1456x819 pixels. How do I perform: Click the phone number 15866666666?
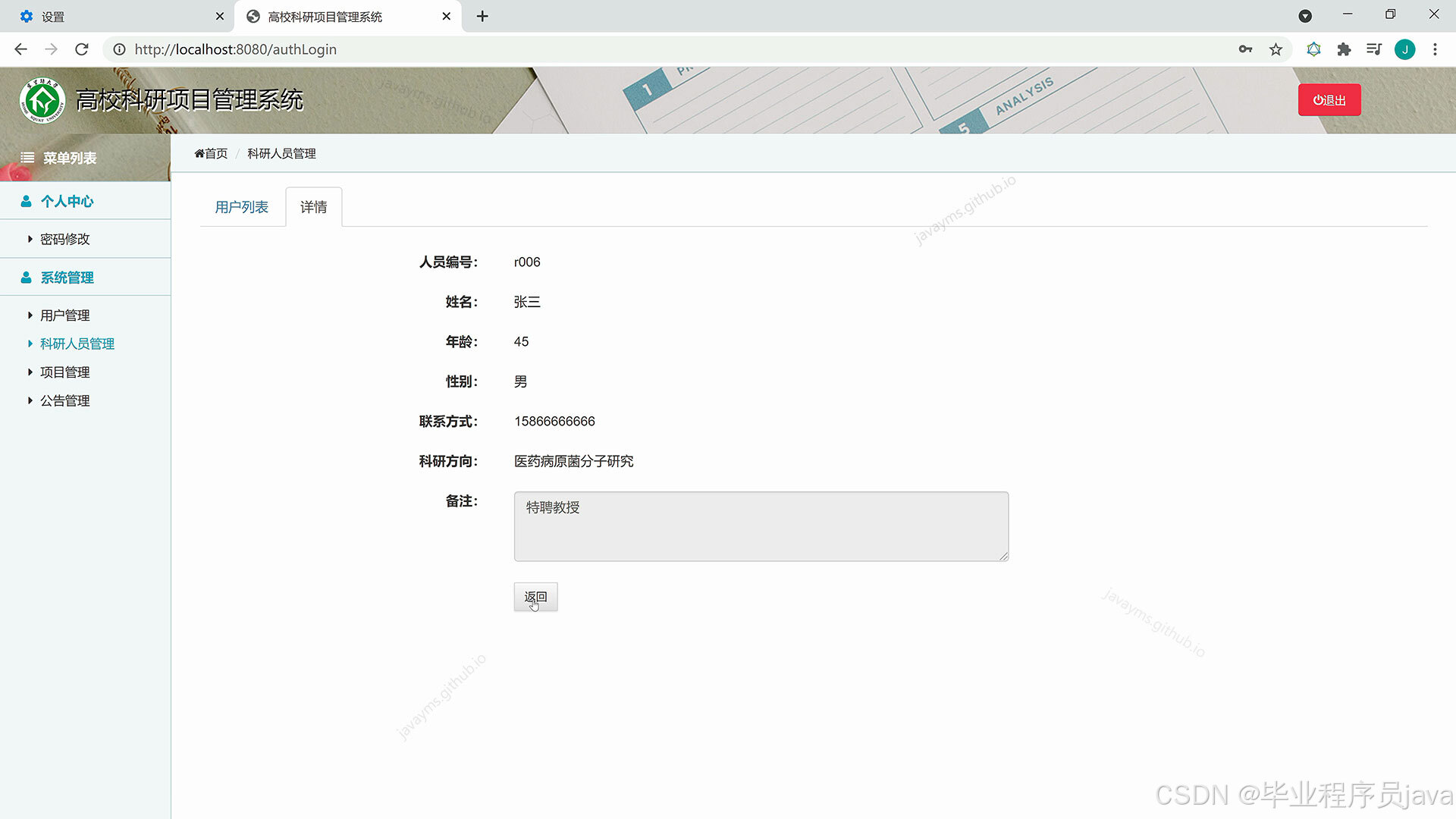point(554,422)
